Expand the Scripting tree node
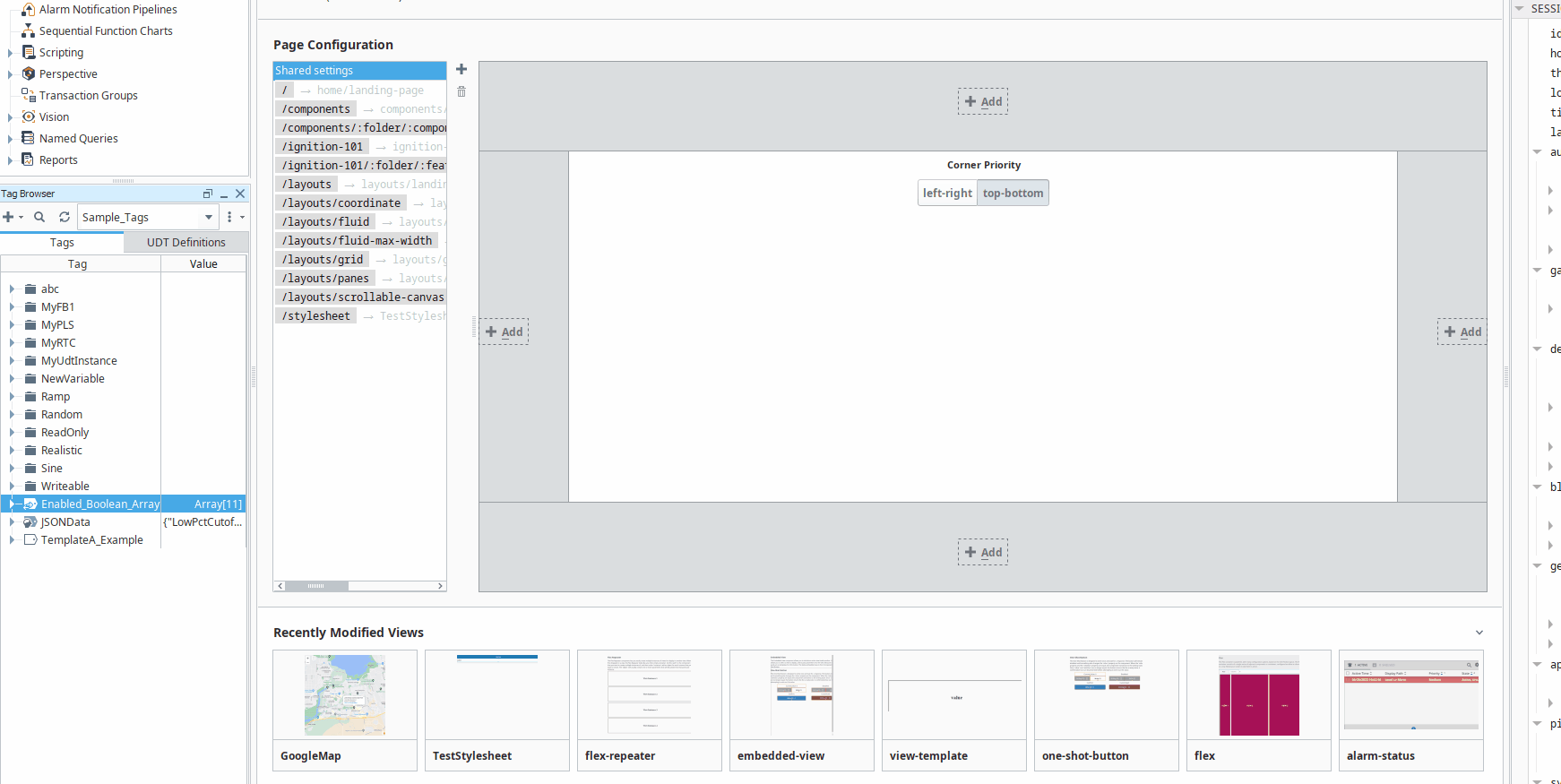This screenshot has height=784, width=1561. [x=11, y=53]
